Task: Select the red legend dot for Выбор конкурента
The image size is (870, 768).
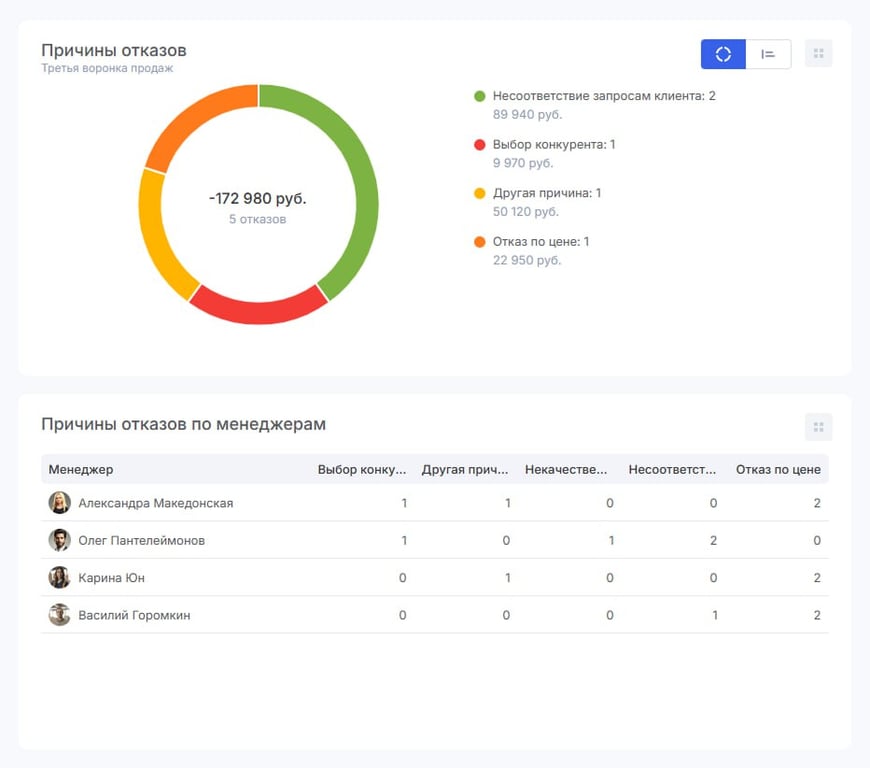Action: pyautogui.click(x=479, y=145)
